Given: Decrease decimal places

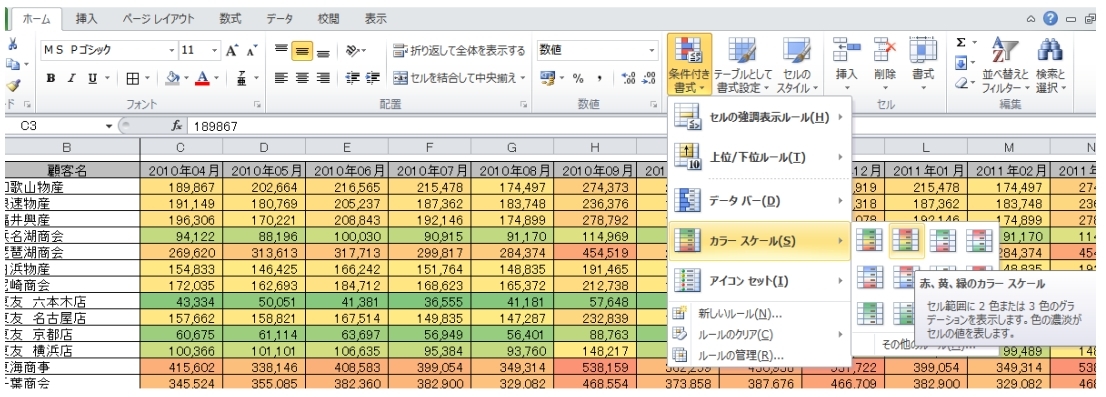Looking at the screenshot, I should (649, 78).
